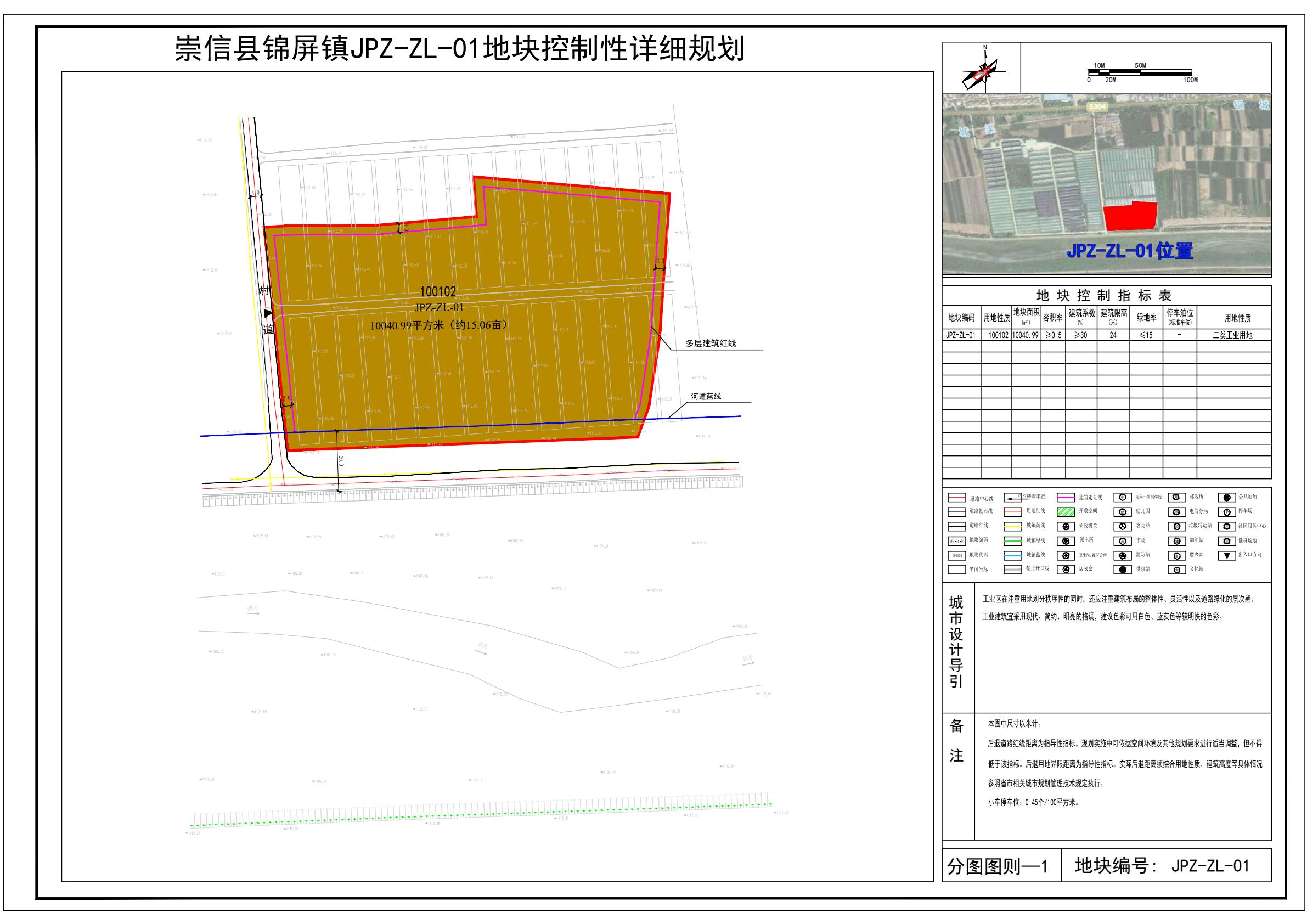
Task: Click the 消防站 legend symbol
Action: click(1122, 556)
